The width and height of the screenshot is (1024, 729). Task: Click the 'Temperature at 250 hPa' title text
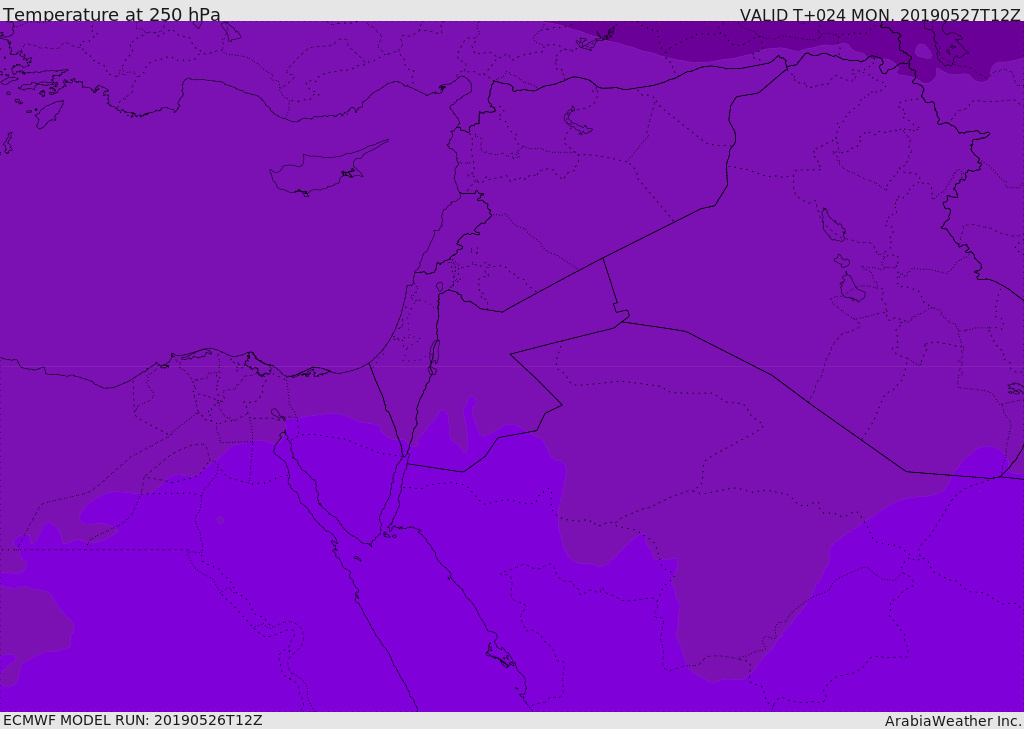[x=112, y=13]
